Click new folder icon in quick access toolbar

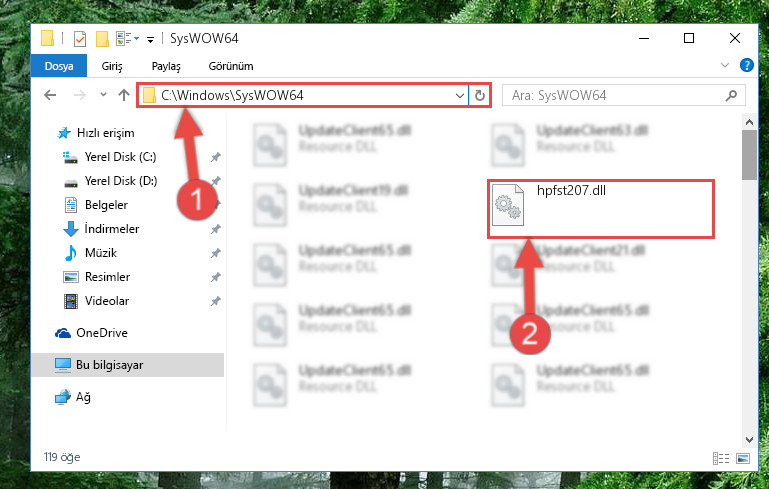coord(102,38)
